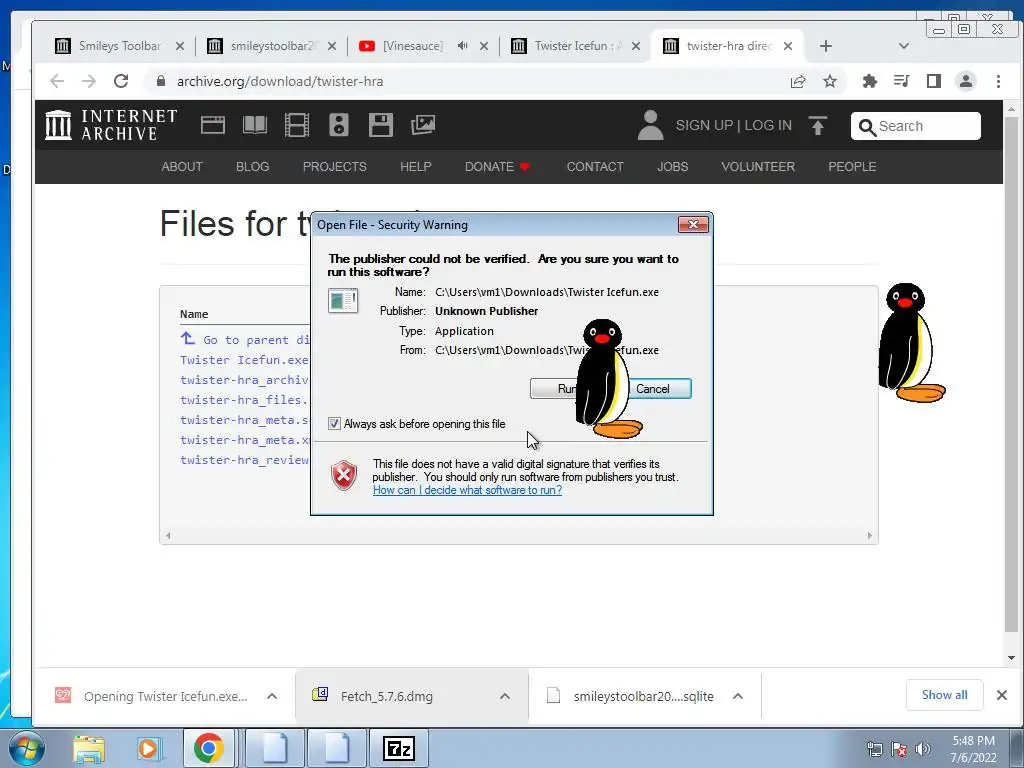Mute the Vinesauce tab audio icon
Screen dimensions: 1024x768
(x=462, y=46)
